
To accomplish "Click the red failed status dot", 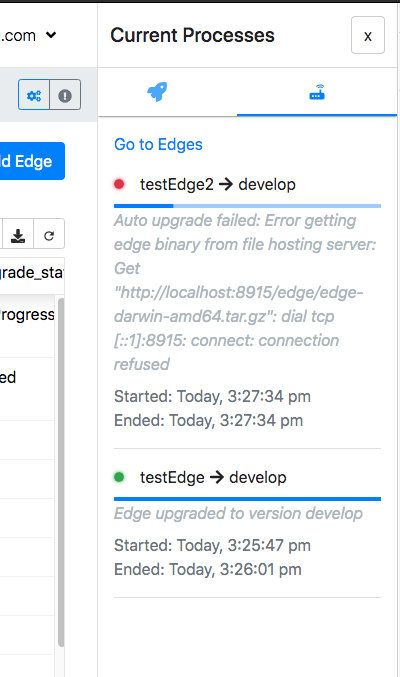I will point(119,184).
